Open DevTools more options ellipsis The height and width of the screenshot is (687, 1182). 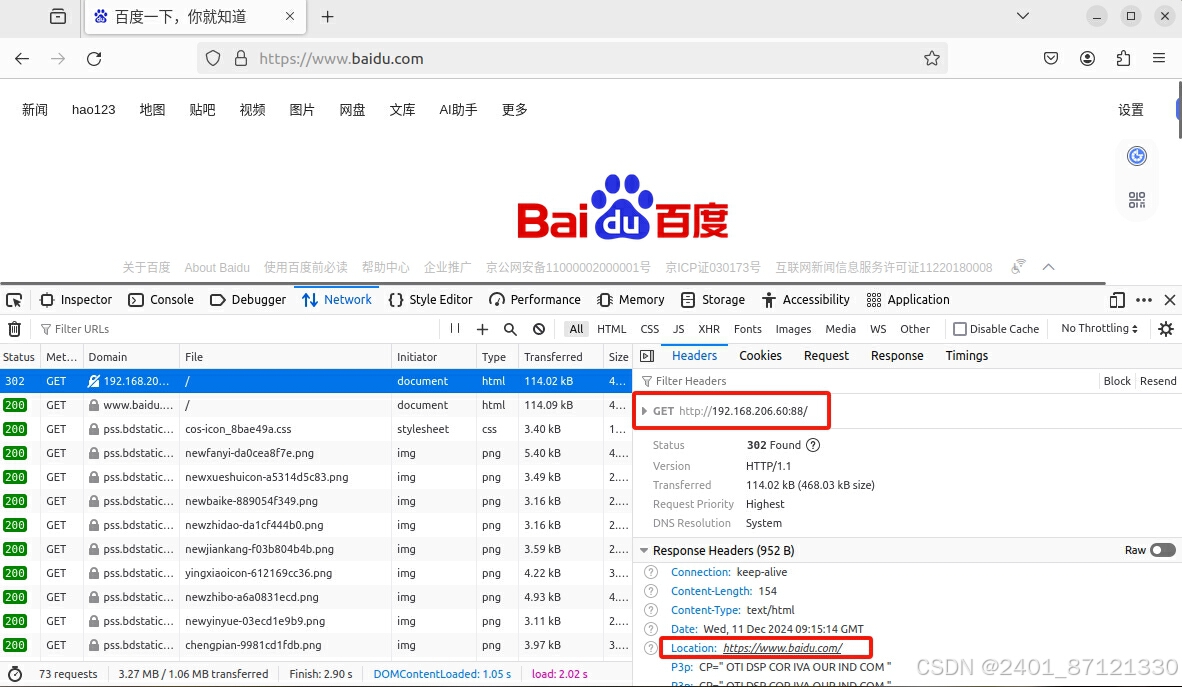pyautogui.click(x=1144, y=300)
